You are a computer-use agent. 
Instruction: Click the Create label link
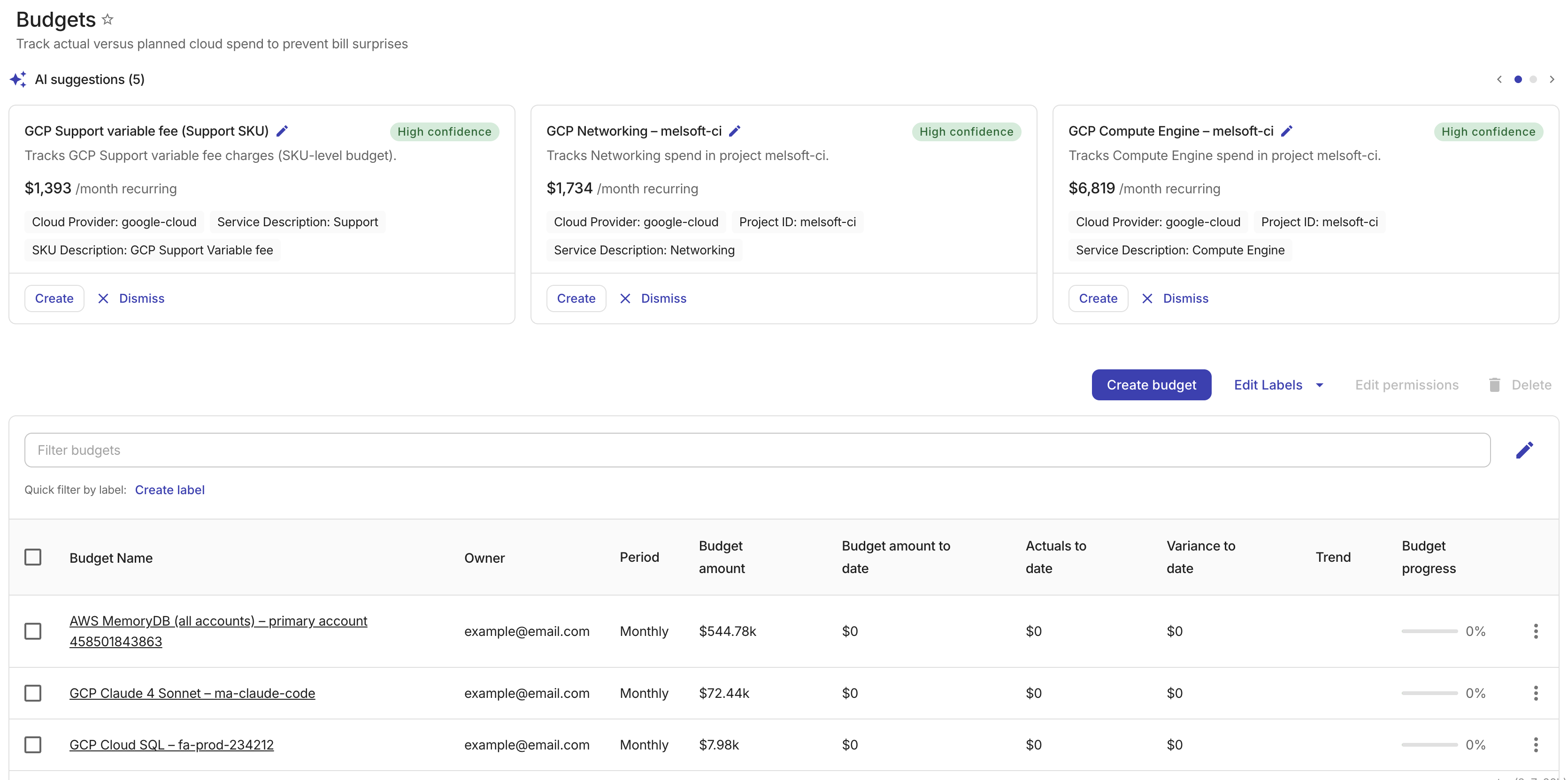tap(170, 490)
